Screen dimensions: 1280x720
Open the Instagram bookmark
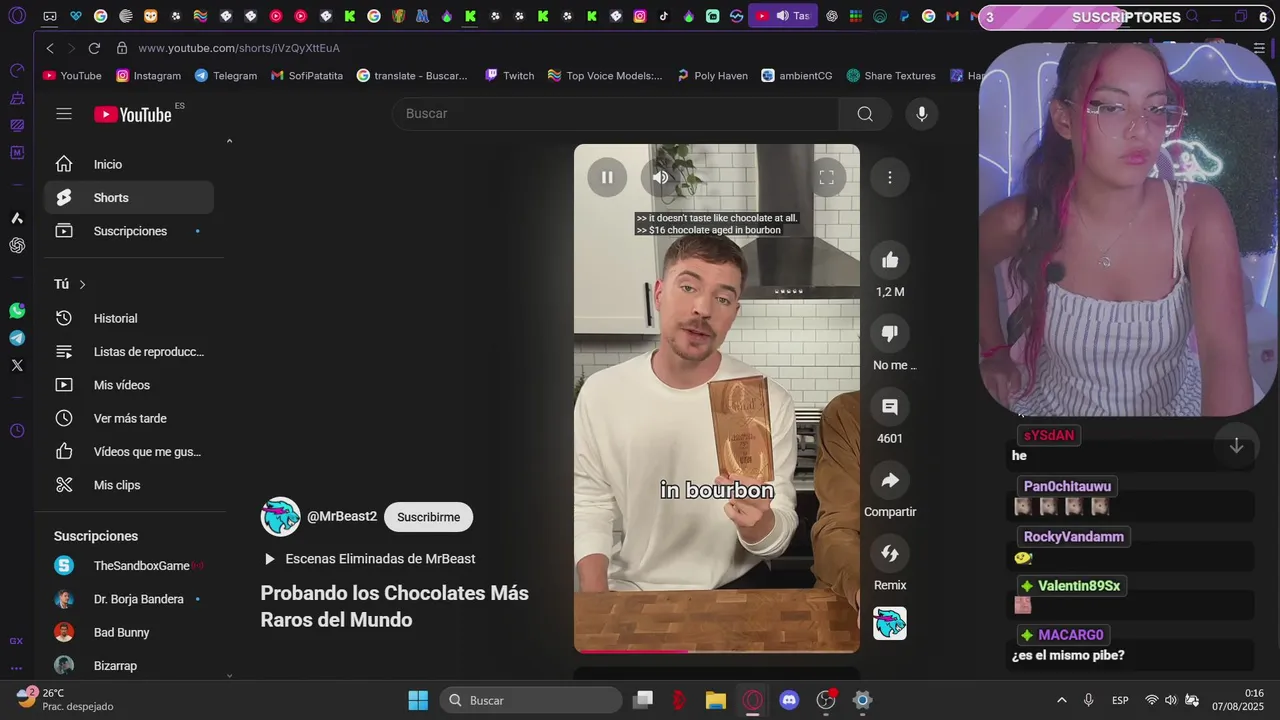coord(149,75)
